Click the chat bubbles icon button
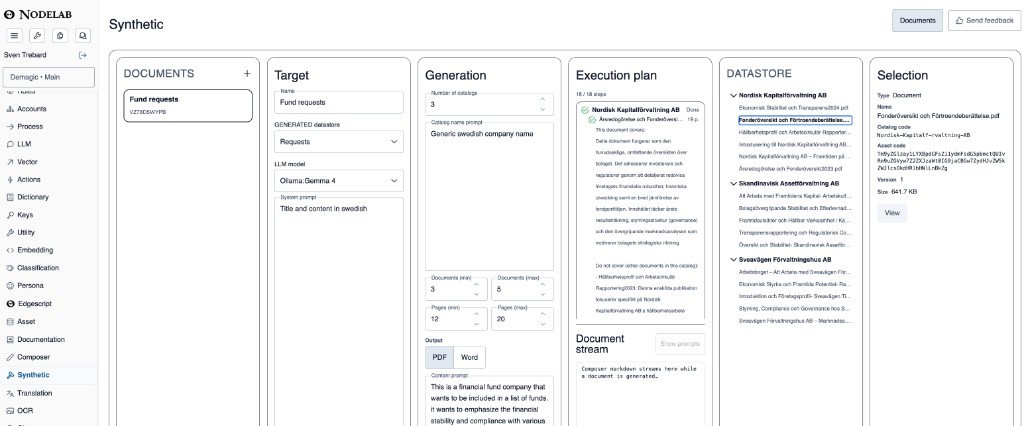Viewport: 1024px width, 426px height. [82, 36]
